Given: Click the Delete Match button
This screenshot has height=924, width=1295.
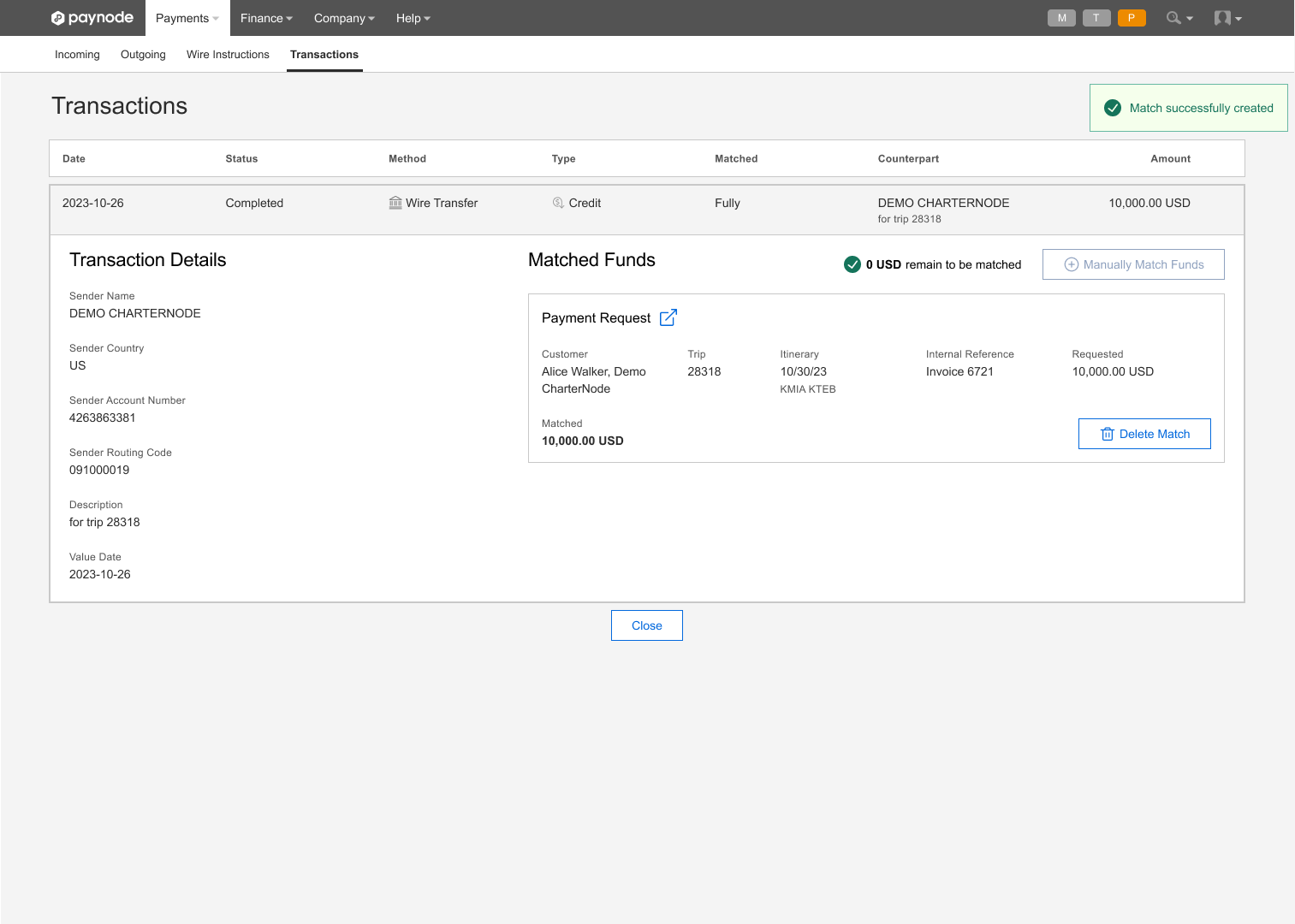Looking at the screenshot, I should click(1144, 434).
